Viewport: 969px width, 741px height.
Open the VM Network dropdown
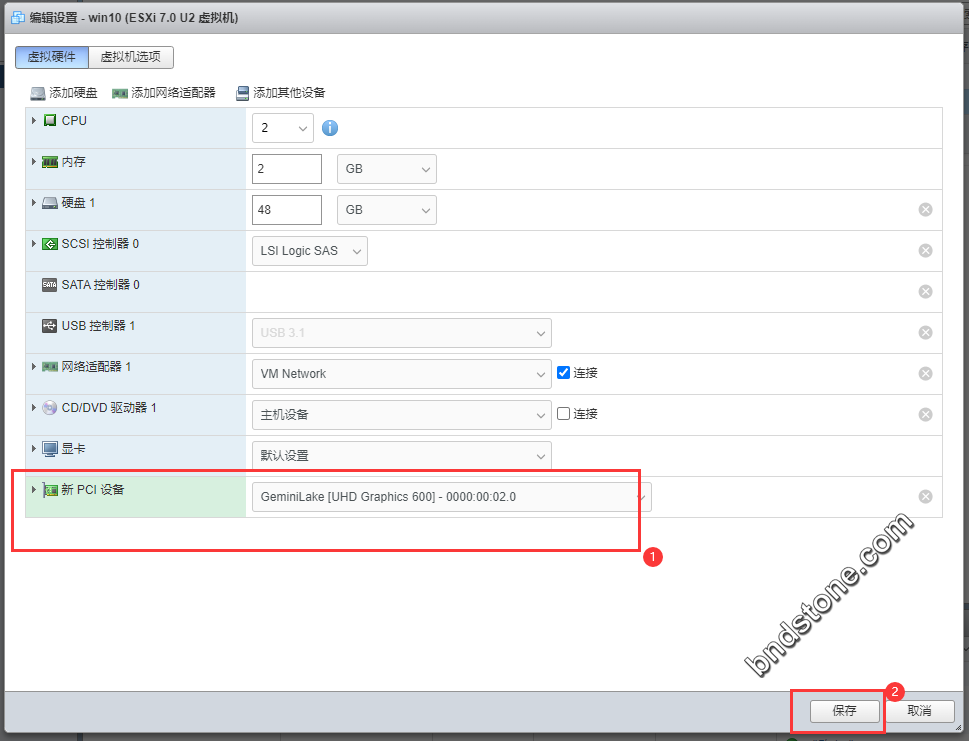coord(402,374)
